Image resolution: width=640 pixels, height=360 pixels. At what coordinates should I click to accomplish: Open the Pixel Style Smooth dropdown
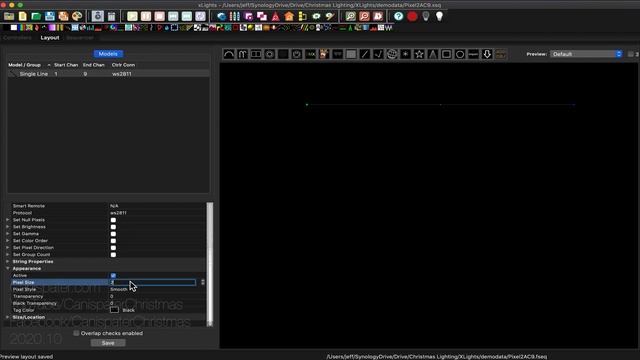tap(157, 289)
